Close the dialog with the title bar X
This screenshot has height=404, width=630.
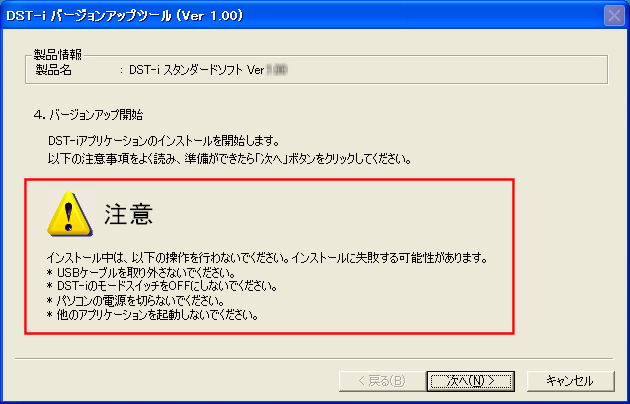click(x=614, y=16)
